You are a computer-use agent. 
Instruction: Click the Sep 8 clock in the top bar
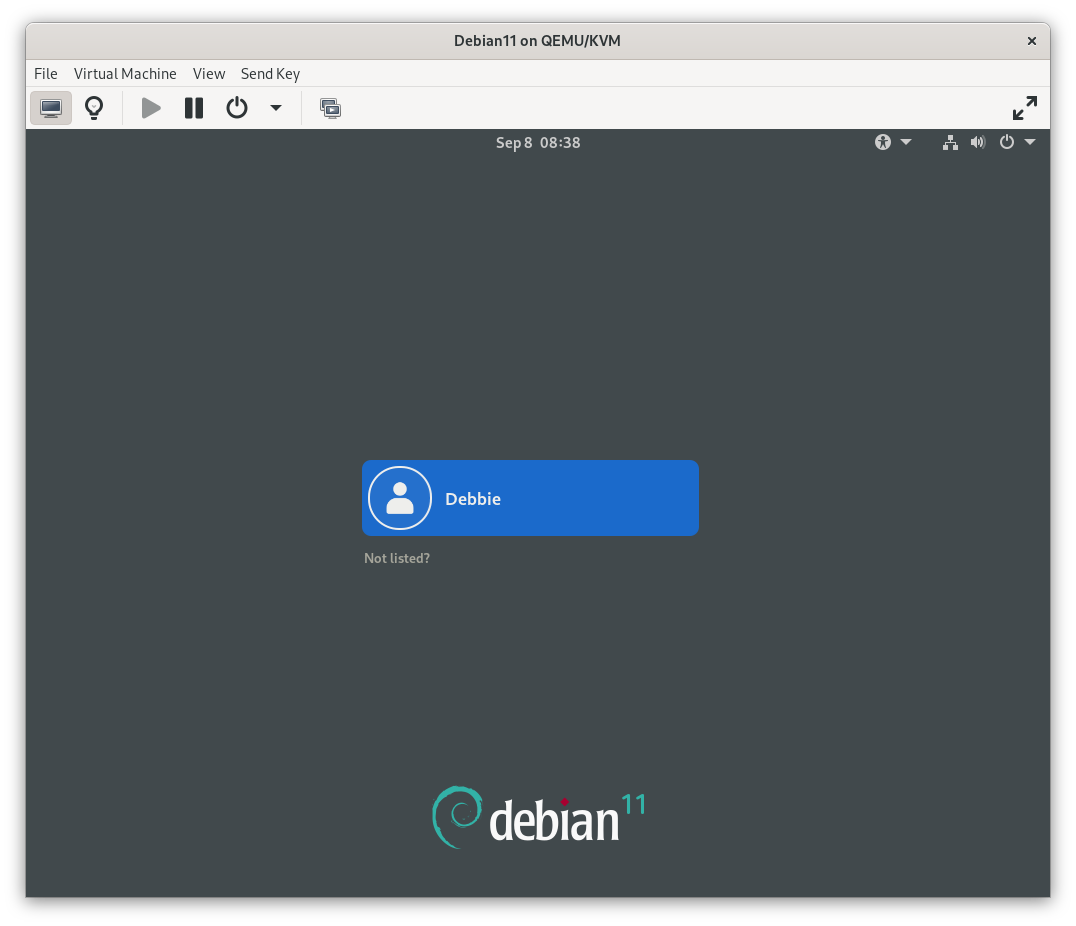click(538, 142)
